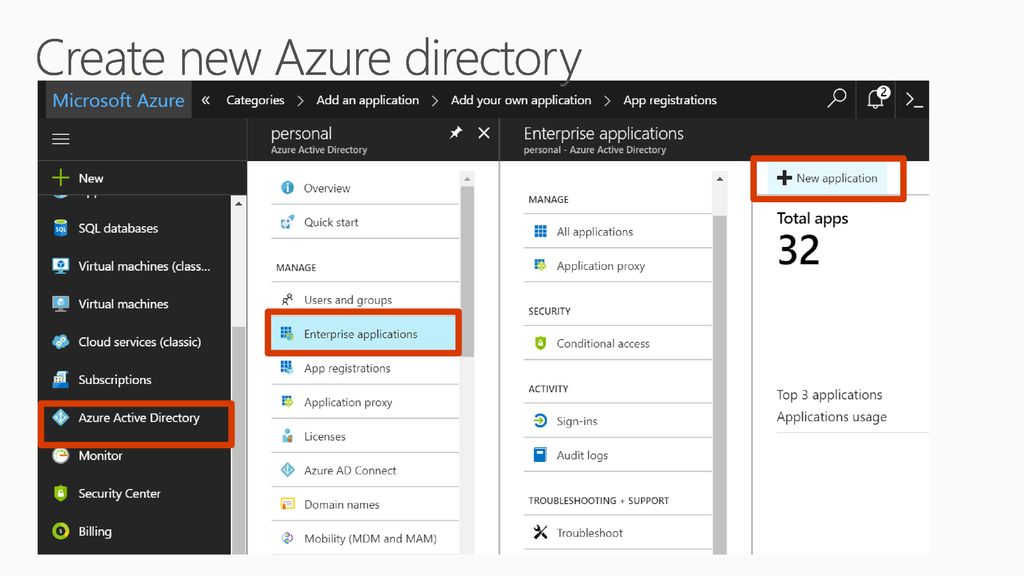Image resolution: width=1024 pixels, height=576 pixels.
Task: Open Billing circle icon
Action: [61, 531]
